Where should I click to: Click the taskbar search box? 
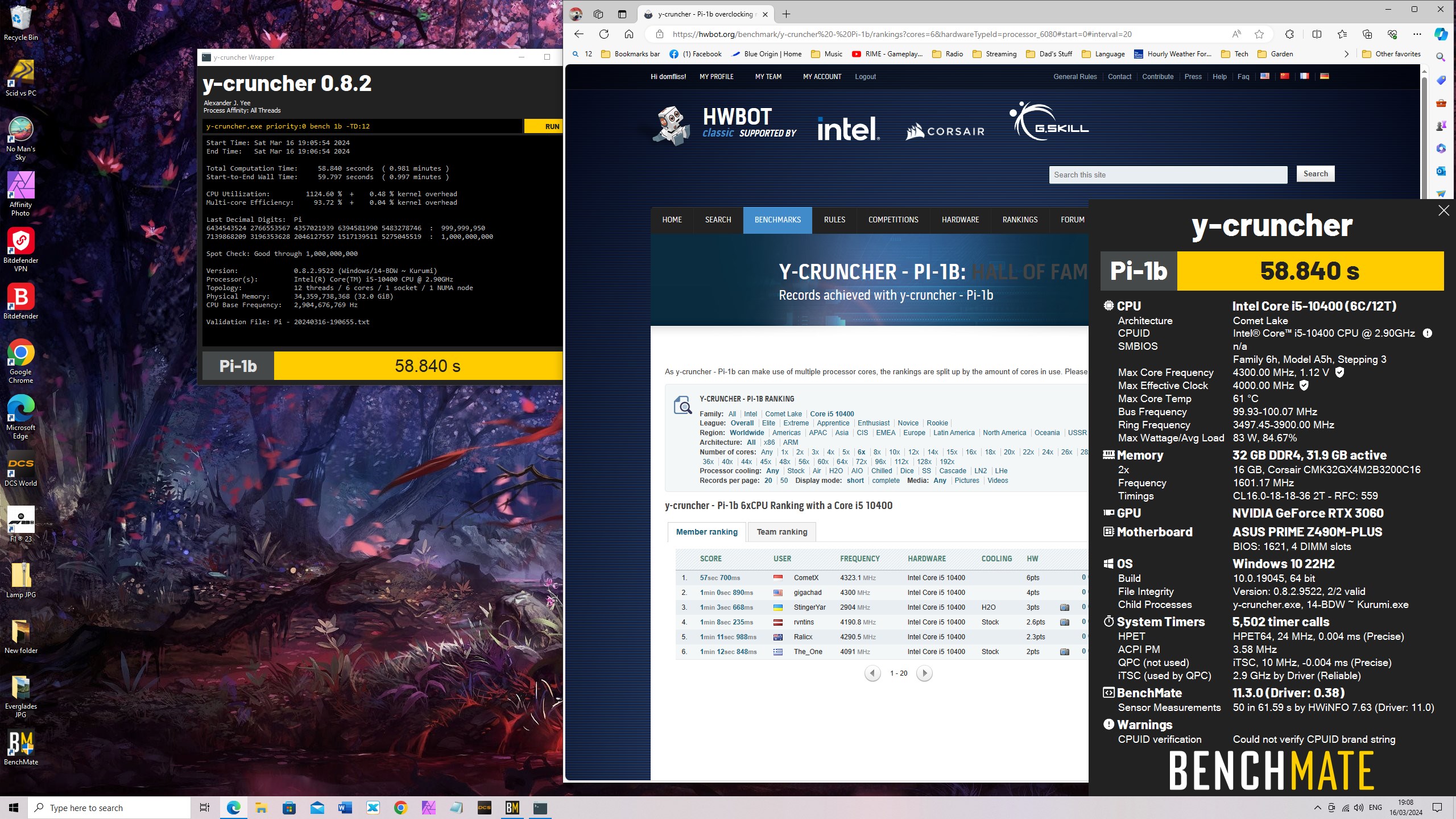coord(109,808)
